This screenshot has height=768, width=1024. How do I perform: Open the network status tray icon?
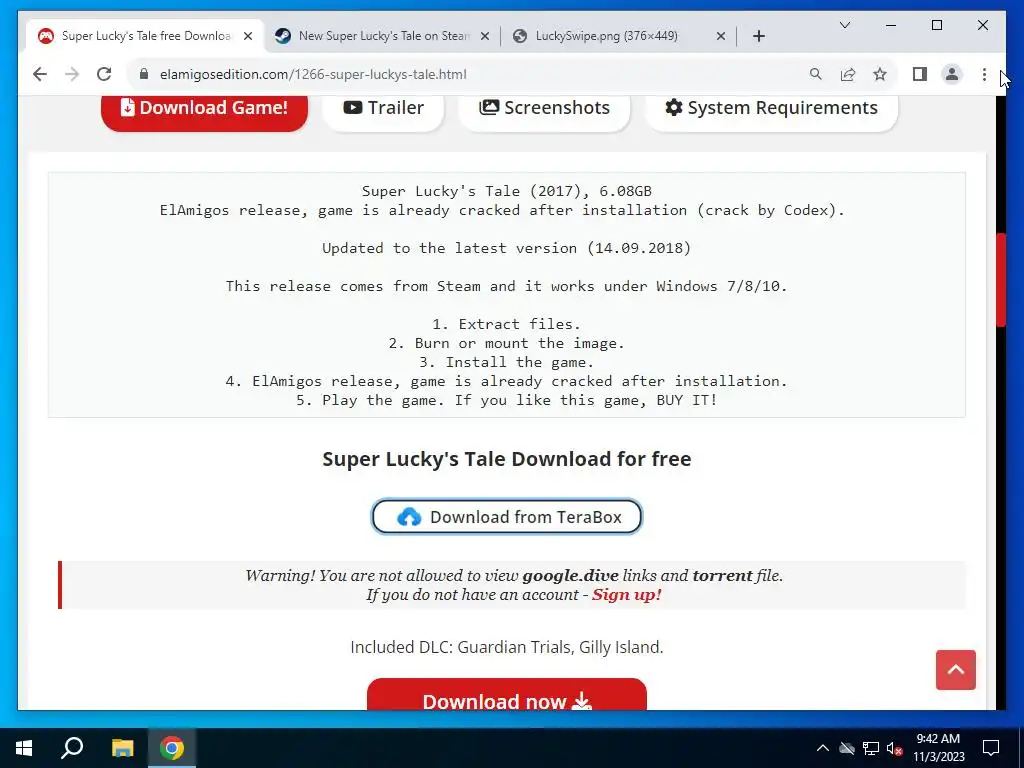(x=871, y=748)
